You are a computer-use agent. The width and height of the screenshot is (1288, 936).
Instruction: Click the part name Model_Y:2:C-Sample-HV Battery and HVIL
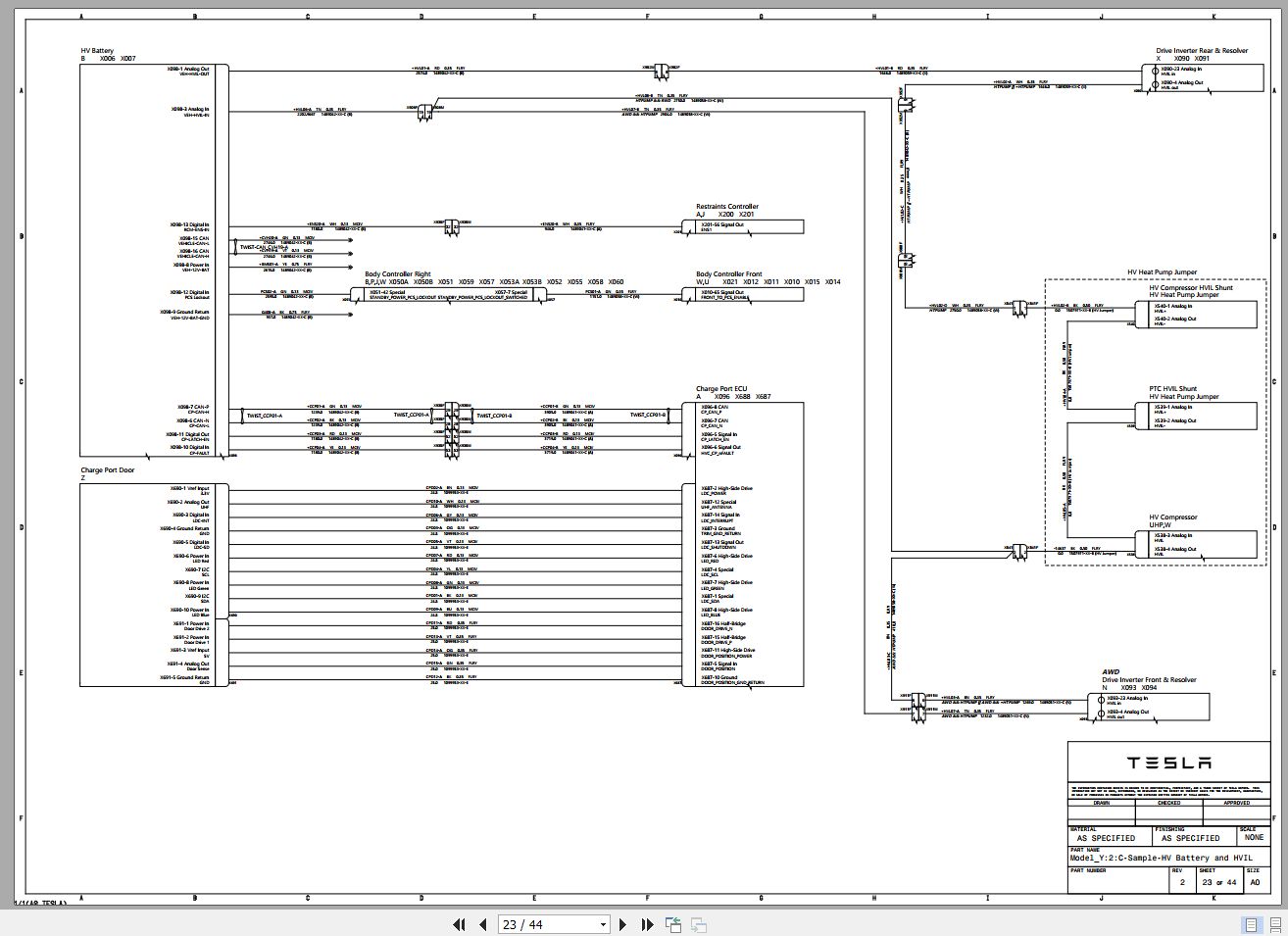1161,857
